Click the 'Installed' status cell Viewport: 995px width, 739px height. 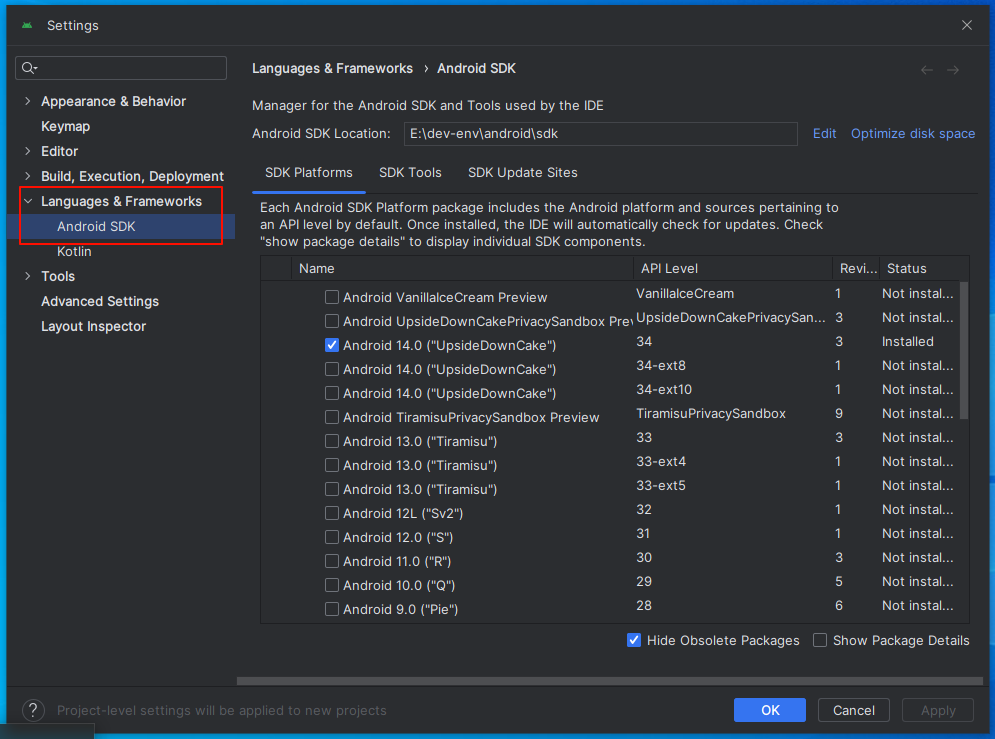[x=907, y=341]
